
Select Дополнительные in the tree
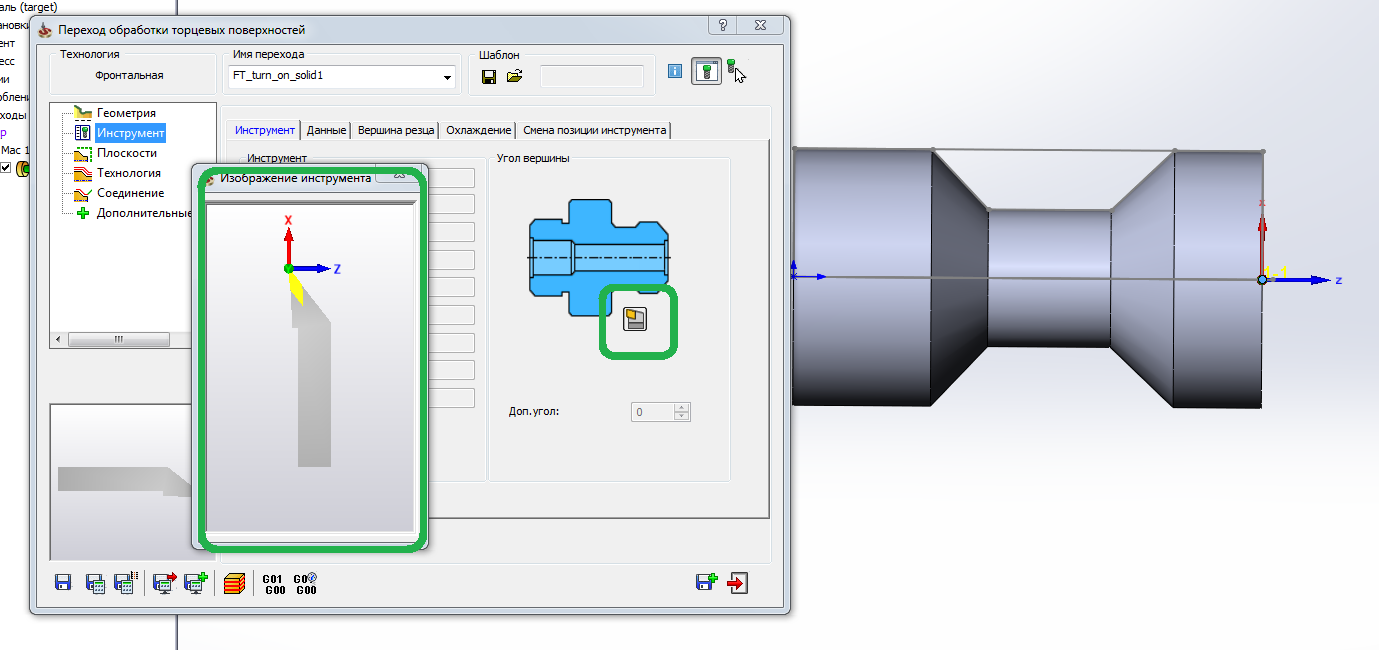143,213
